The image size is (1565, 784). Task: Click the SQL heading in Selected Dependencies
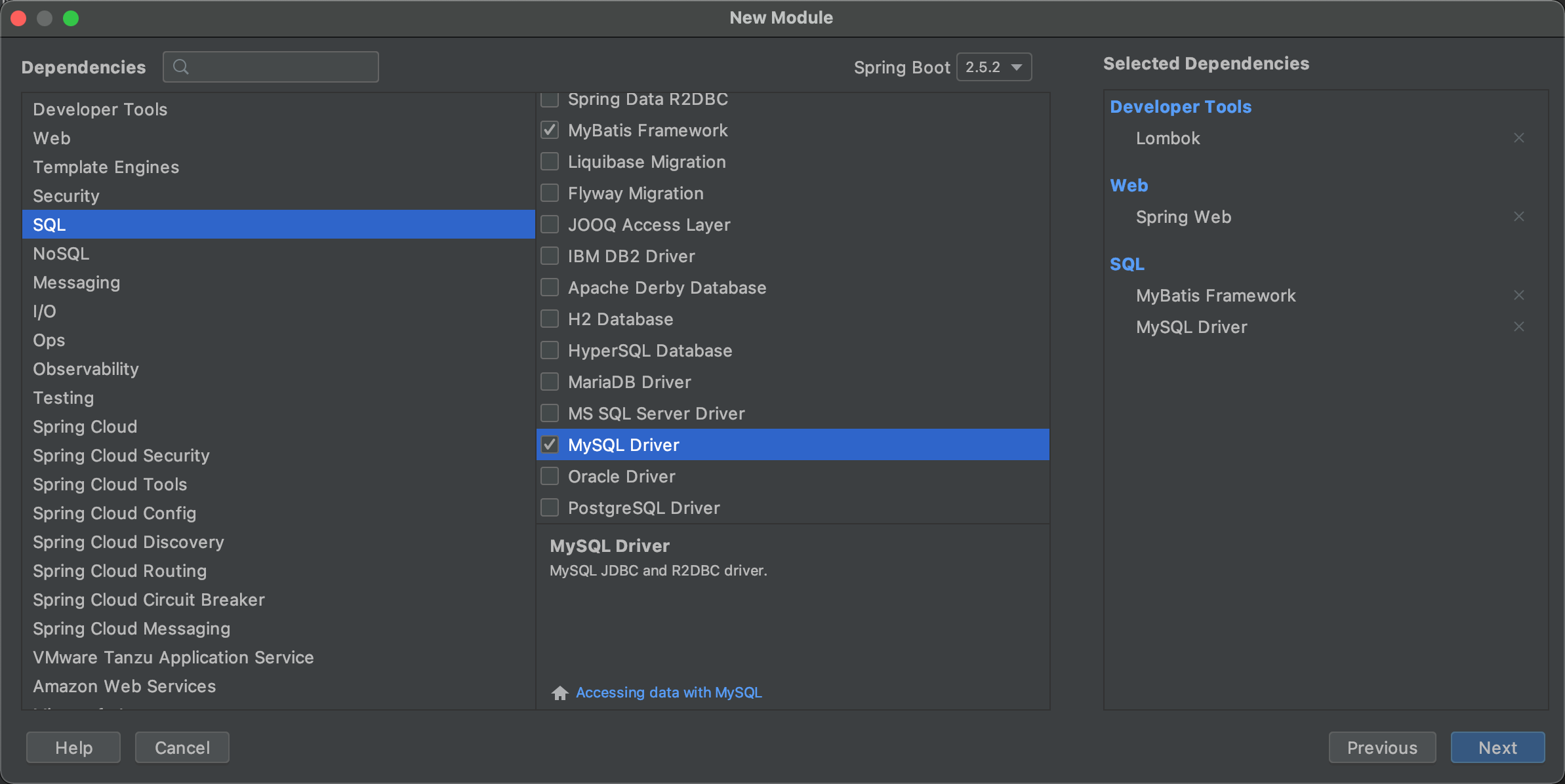click(1127, 264)
